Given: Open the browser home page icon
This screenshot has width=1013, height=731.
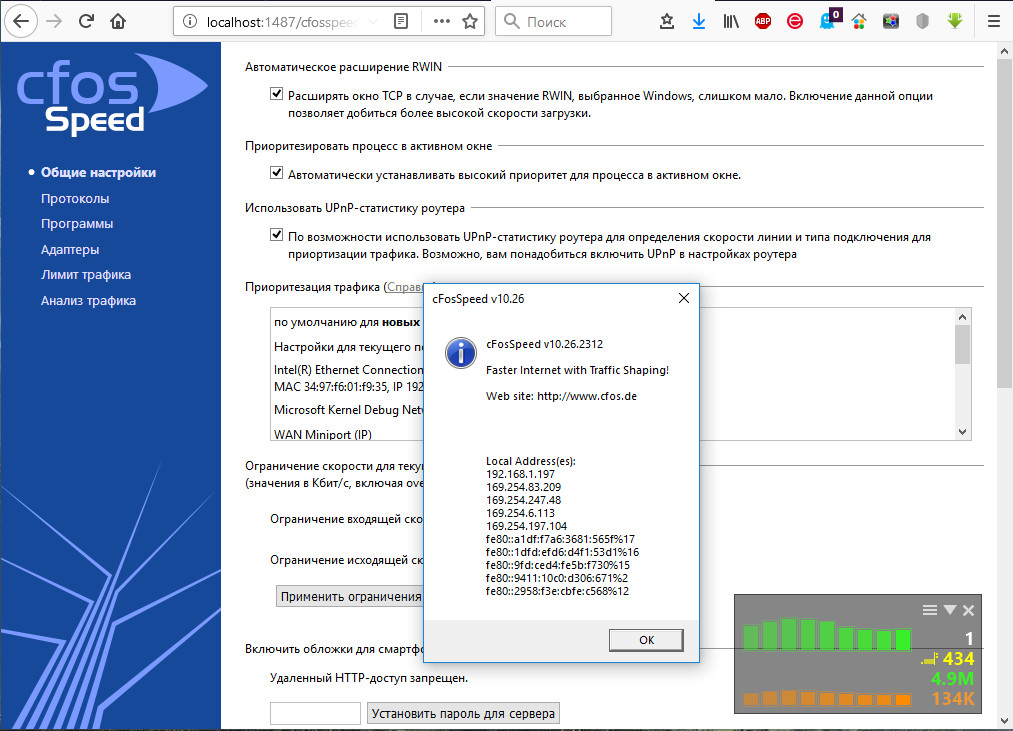Looking at the screenshot, I should click(x=118, y=21).
